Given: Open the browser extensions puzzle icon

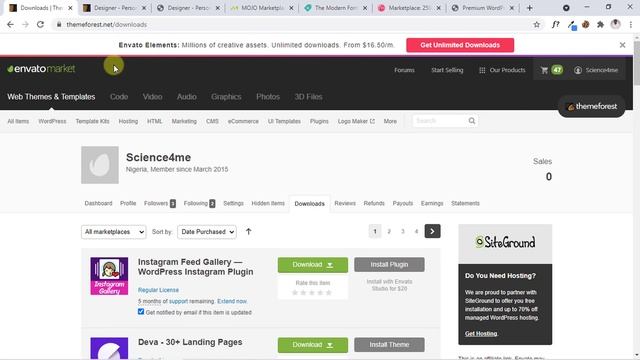Looking at the screenshot, I should [600, 24].
